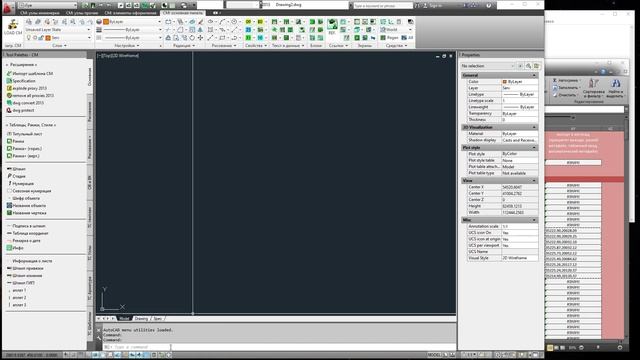This screenshot has width=640, height=360.
Task: Toggle the layer lock icon
Action: [41, 38]
